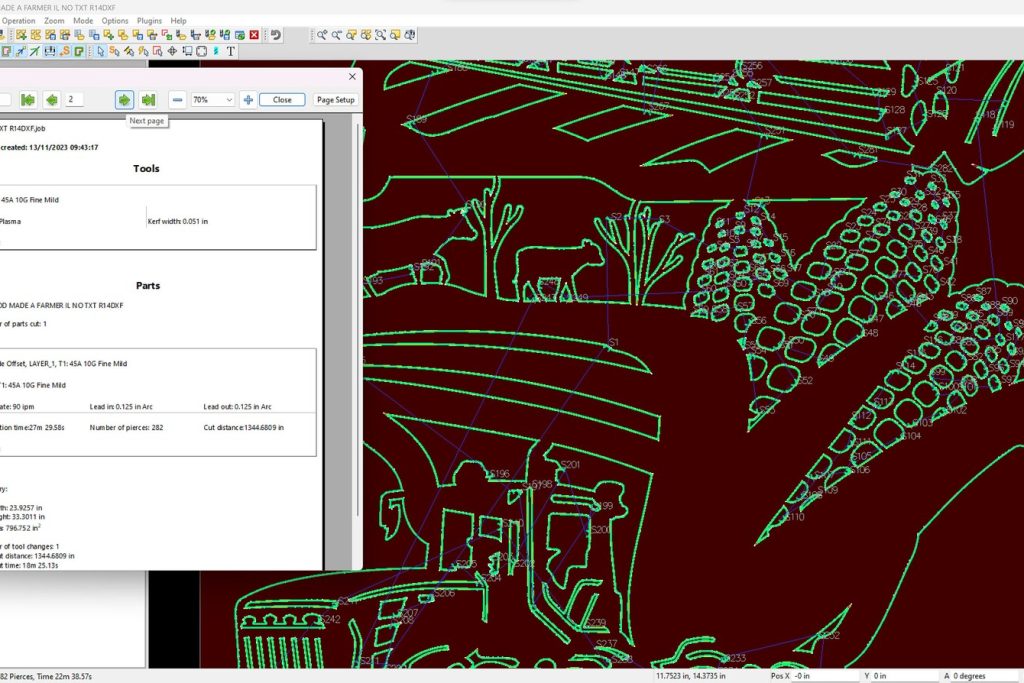Select the Text tool 'T' icon

(231, 51)
